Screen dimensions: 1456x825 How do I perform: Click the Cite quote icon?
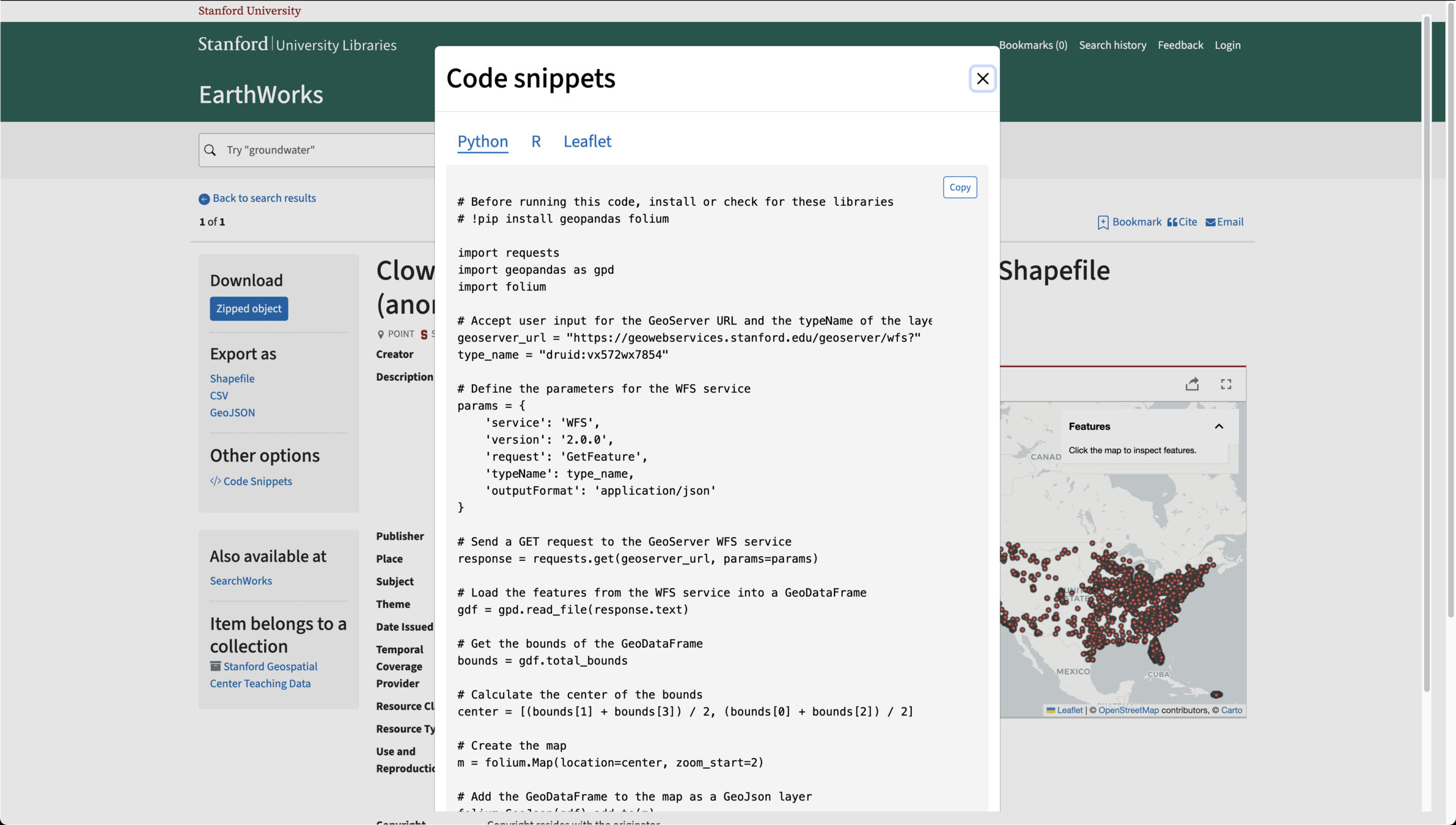(1172, 222)
